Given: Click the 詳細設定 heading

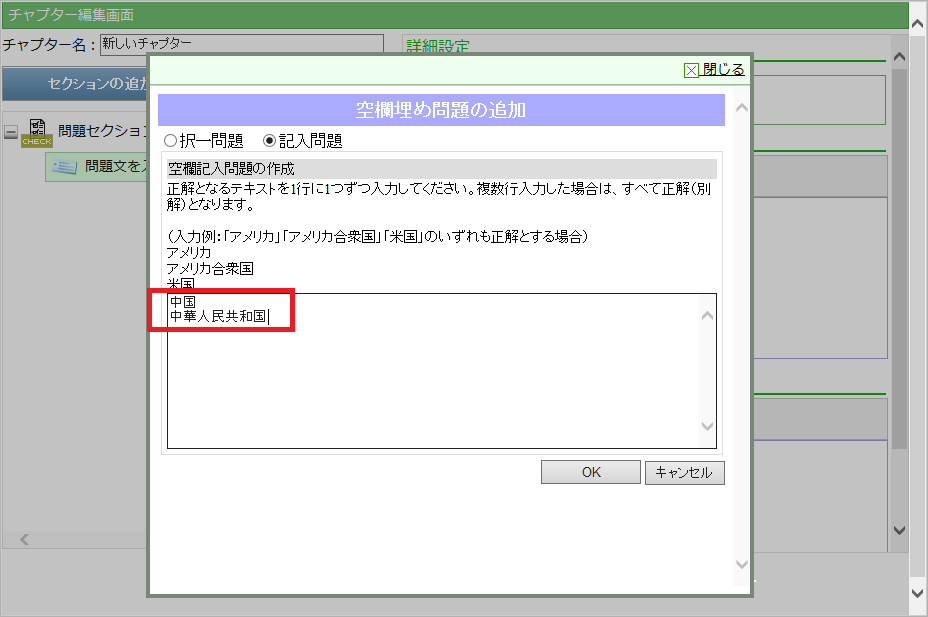Looking at the screenshot, I should pos(437,46).
